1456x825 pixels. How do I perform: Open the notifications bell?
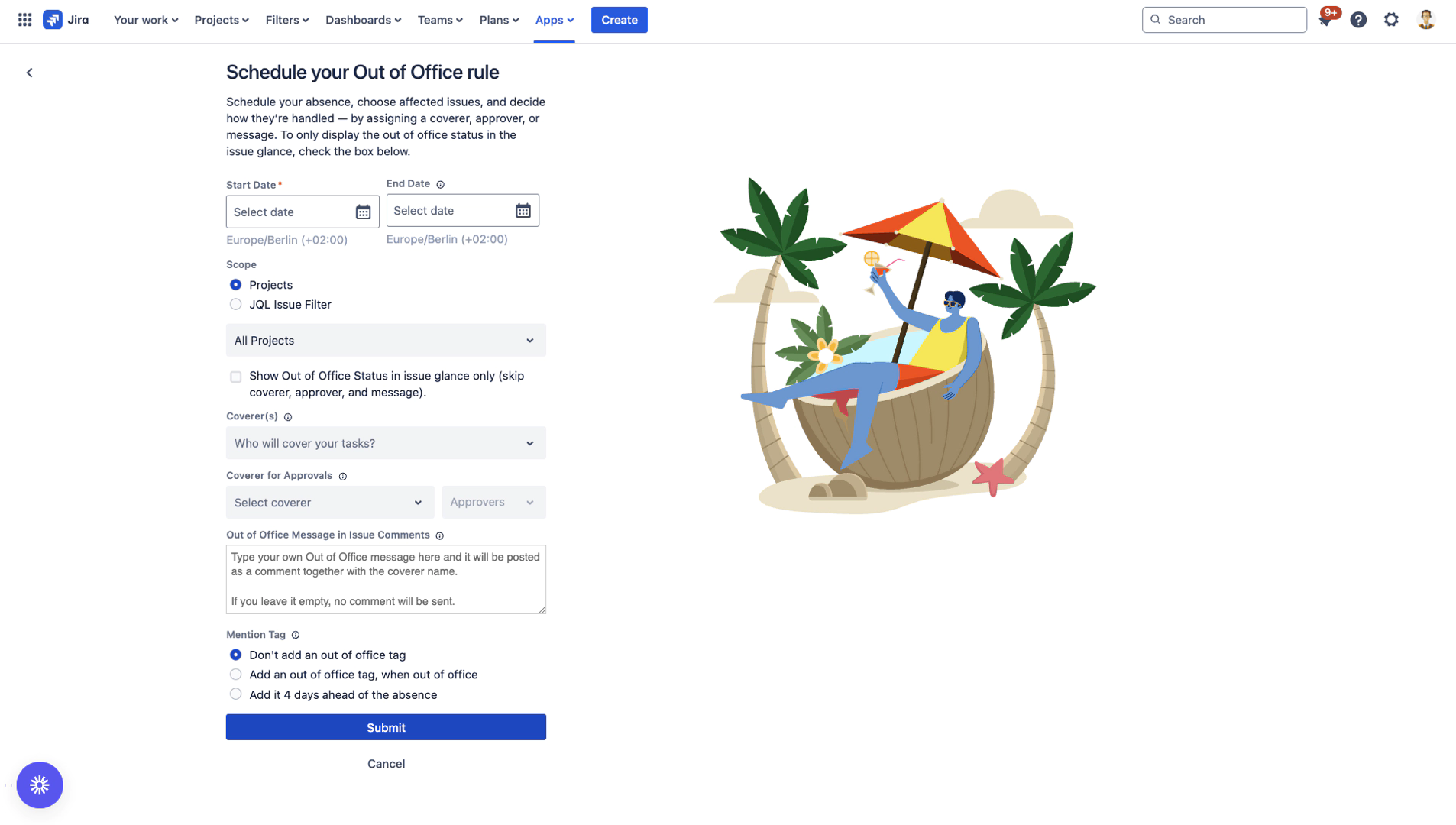tap(1325, 21)
